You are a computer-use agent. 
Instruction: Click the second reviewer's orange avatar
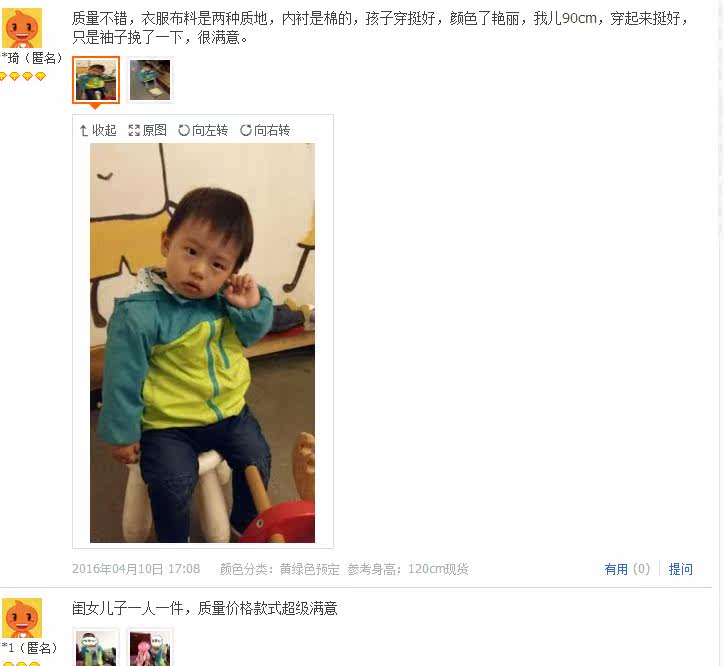(22, 618)
